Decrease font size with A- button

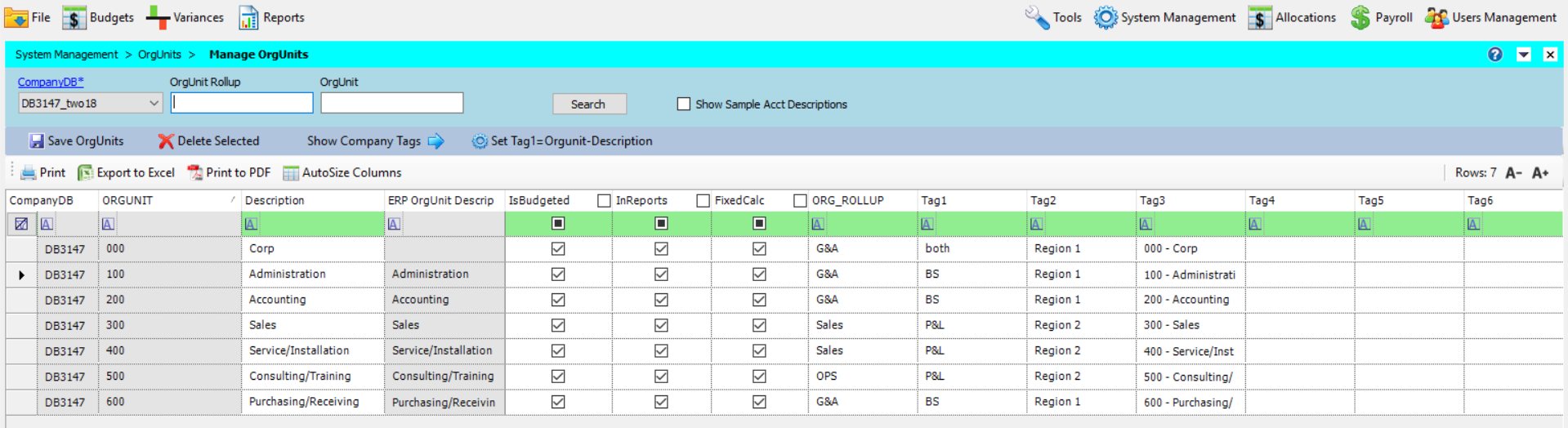[x=1514, y=172]
